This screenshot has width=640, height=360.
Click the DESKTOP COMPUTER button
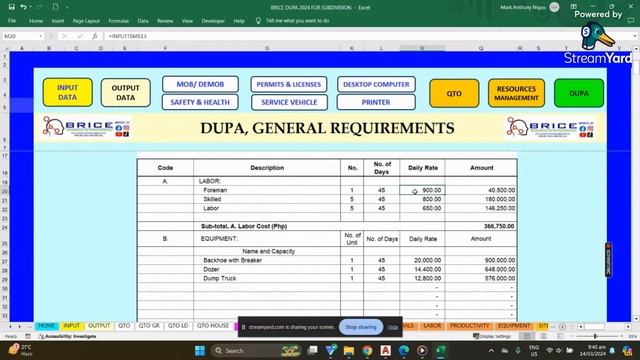click(376, 84)
